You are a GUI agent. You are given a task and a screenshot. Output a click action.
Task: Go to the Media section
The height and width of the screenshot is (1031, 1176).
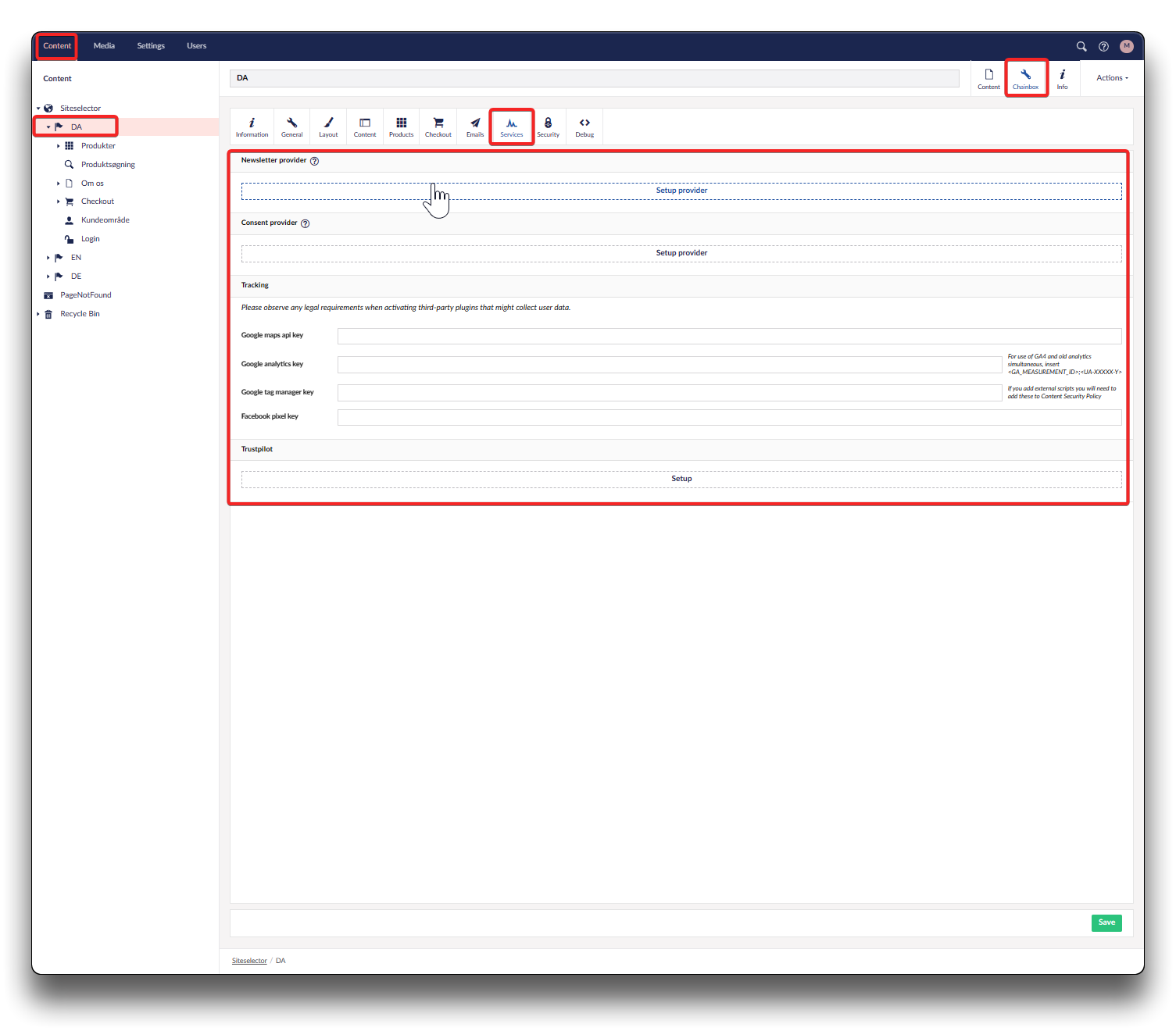tap(104, 46)
